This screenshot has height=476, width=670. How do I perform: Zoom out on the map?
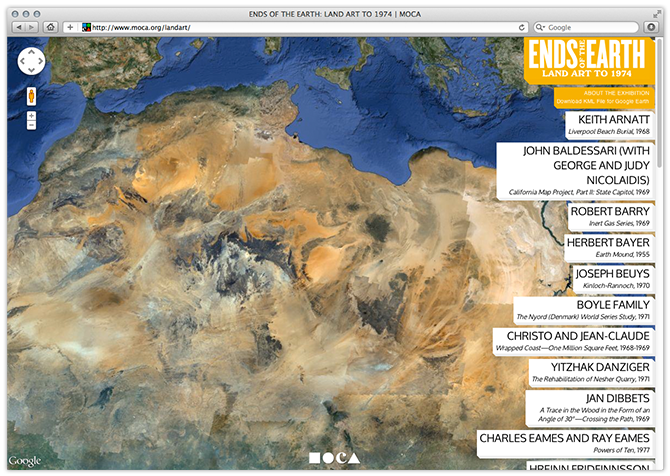click(31, 125)
